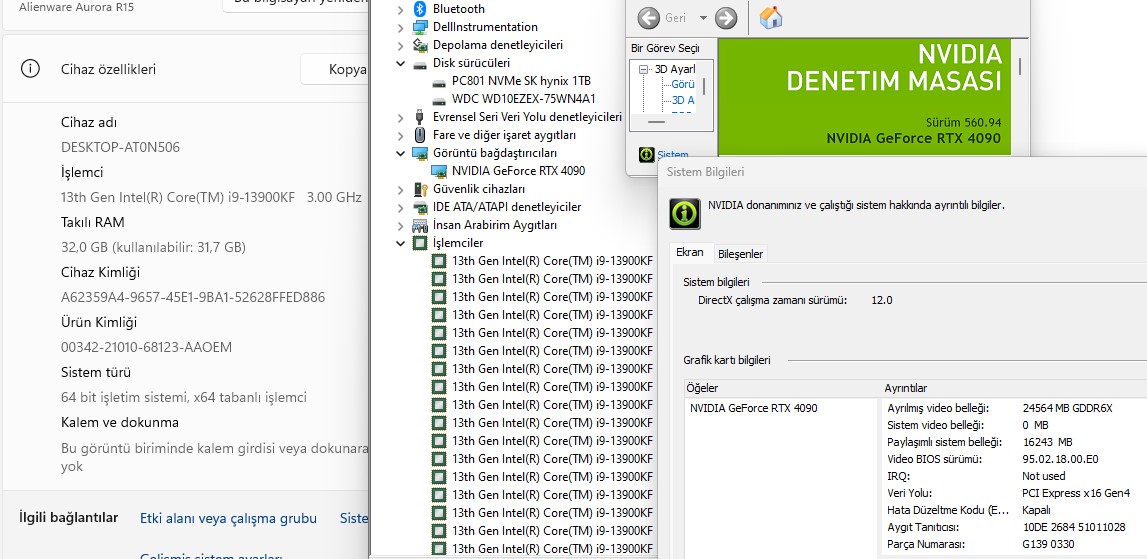
Task: Click Ayrılmış video belleği value 24564 MB GDDR6X
Action: [x=1067, y=408]
